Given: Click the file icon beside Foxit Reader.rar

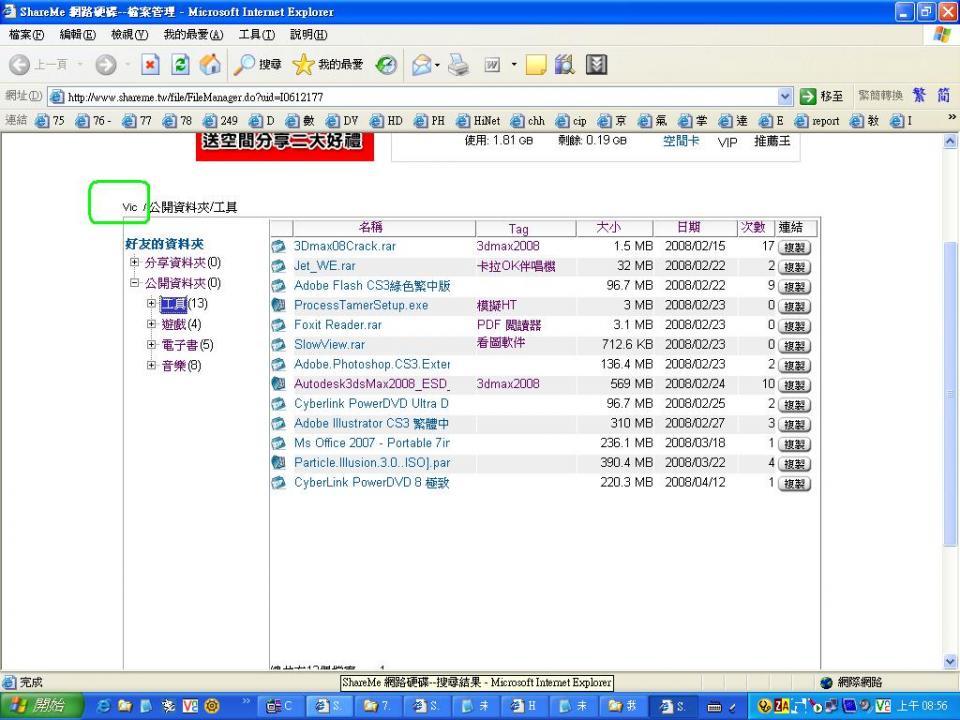Looking at the screenshot, I should click(279, 325).
